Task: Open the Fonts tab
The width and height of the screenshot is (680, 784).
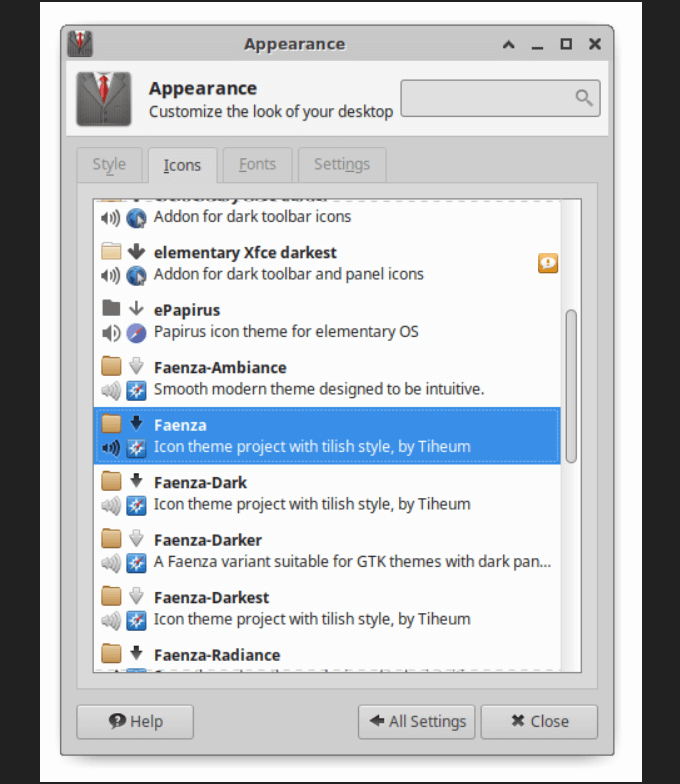Action: click(257, 164)
